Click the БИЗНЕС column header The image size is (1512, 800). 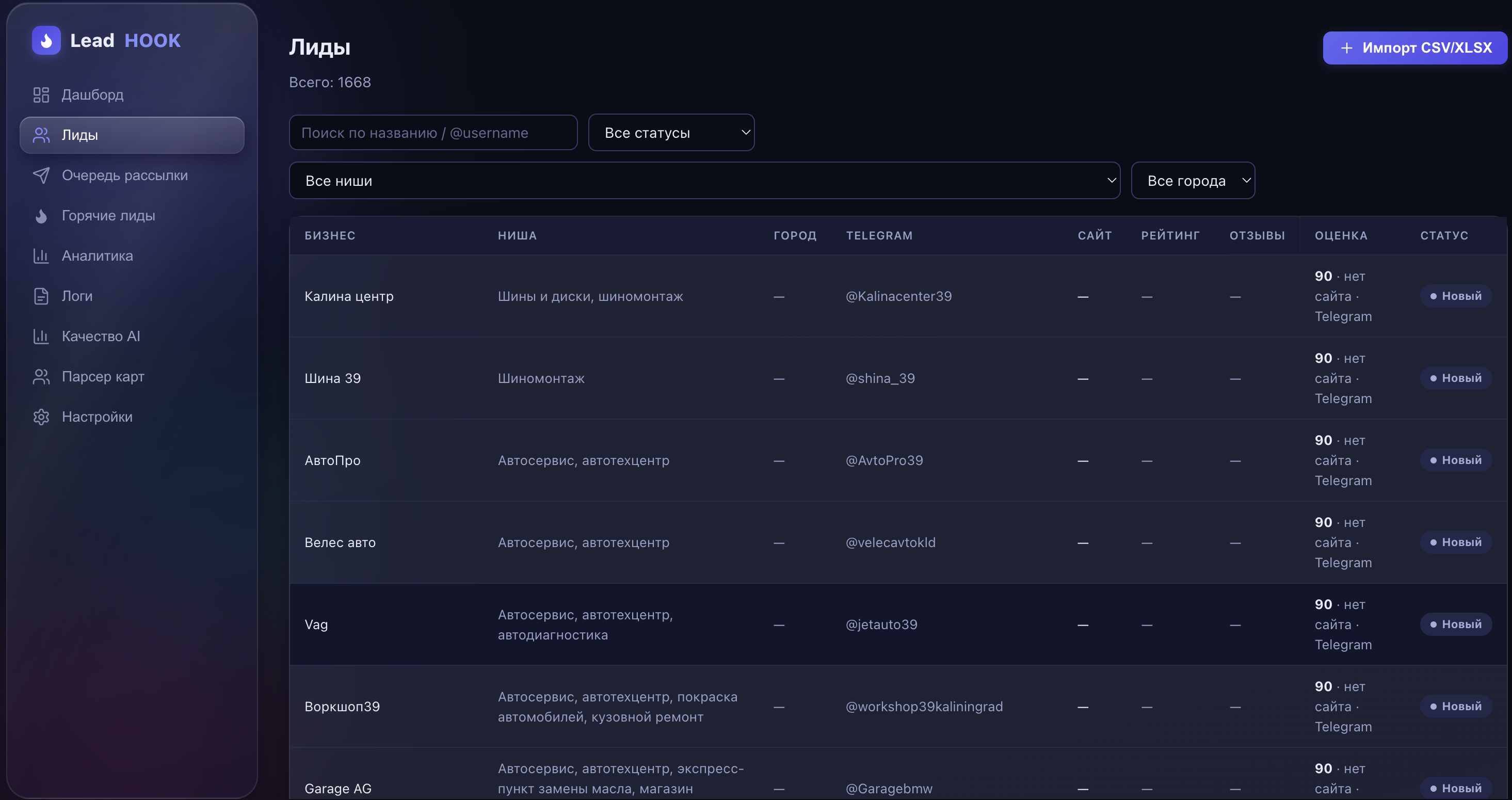330,235
